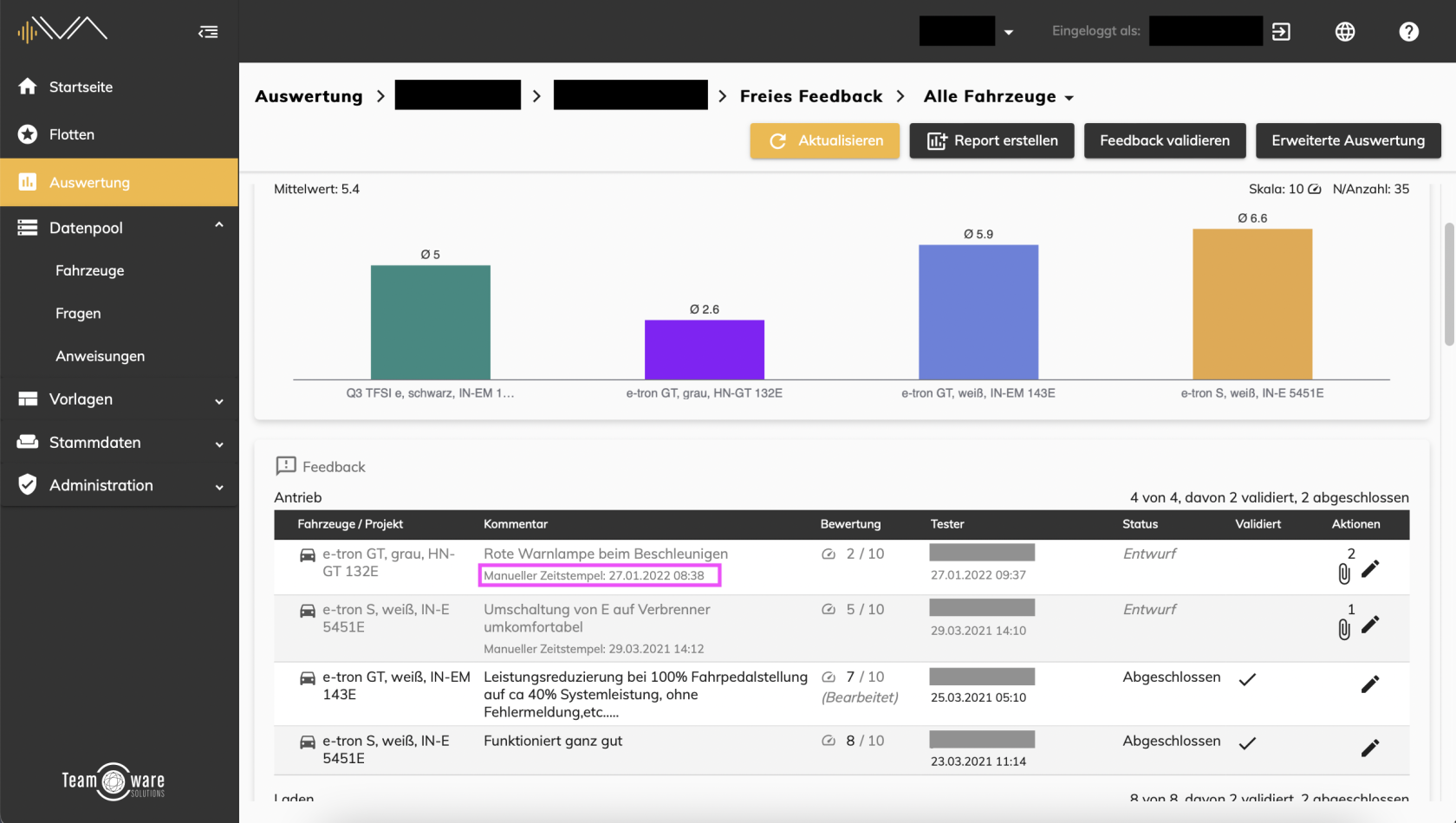Open the language globe icon
This screenshot has width=1456, height=823.
[x=1345, y=32]
